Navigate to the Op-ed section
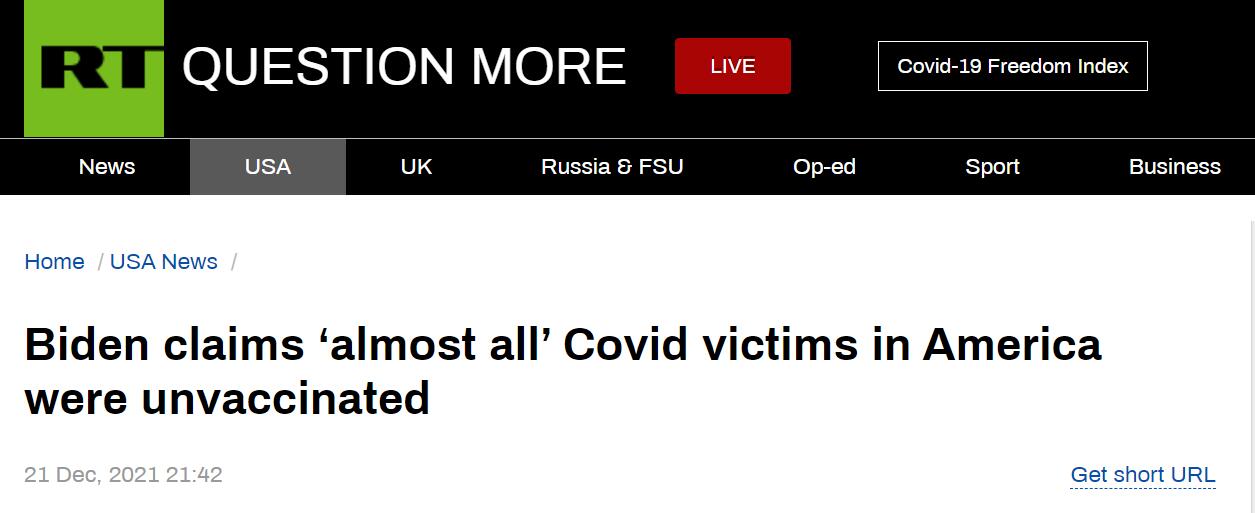This screenshot has height=513, width=1255. (x=824, y=167)
